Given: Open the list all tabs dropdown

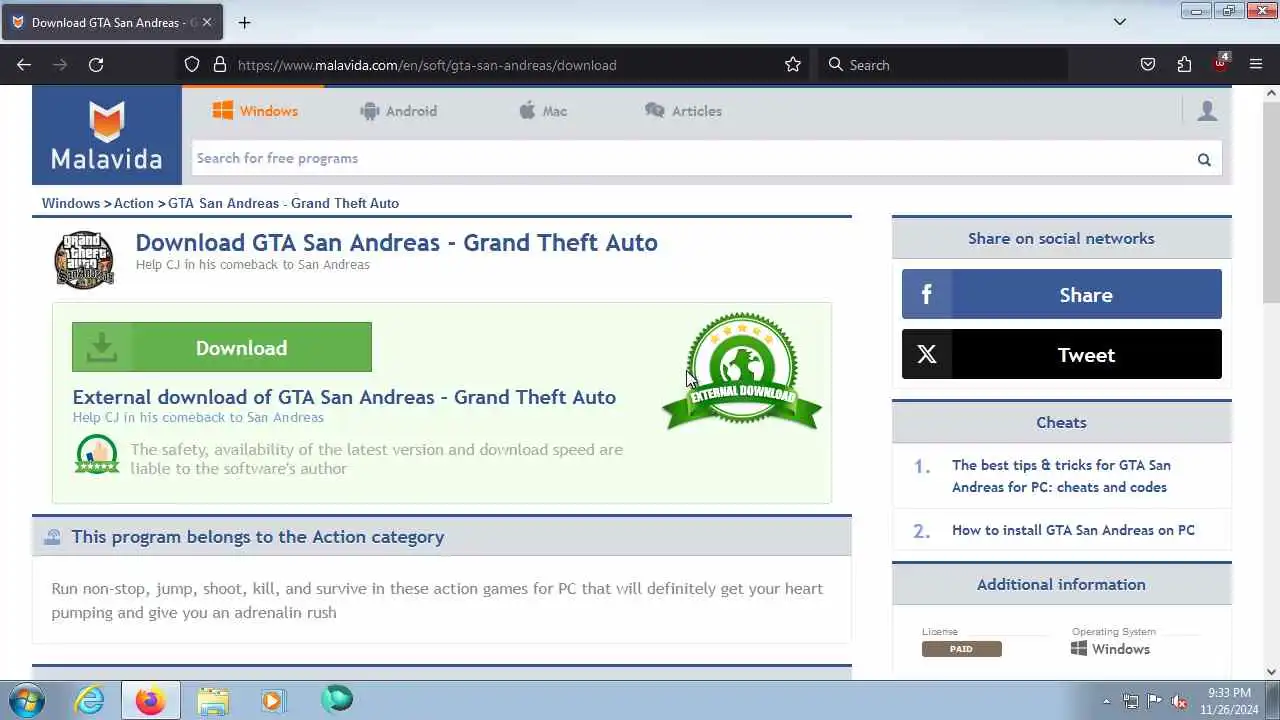Looking at the screenshot, I should 1120,22.
